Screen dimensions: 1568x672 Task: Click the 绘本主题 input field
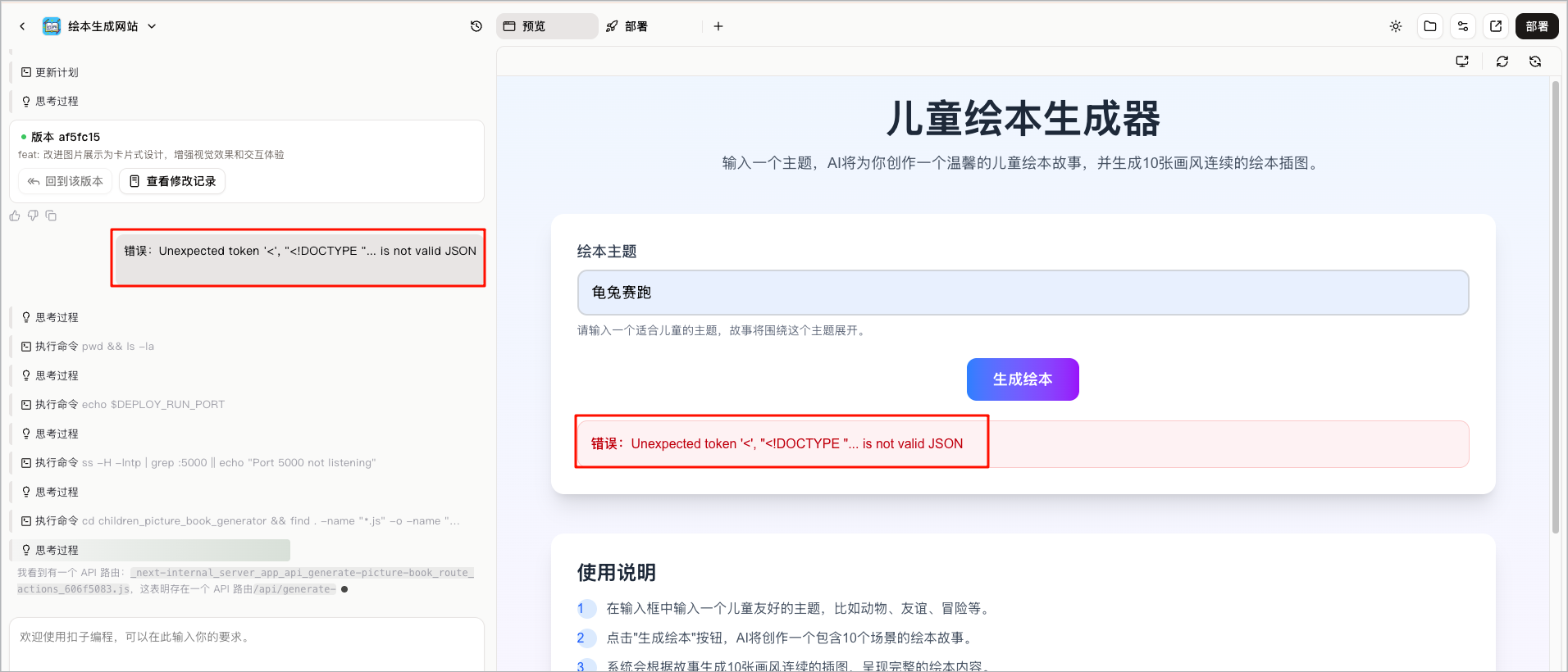(1023, 293)
